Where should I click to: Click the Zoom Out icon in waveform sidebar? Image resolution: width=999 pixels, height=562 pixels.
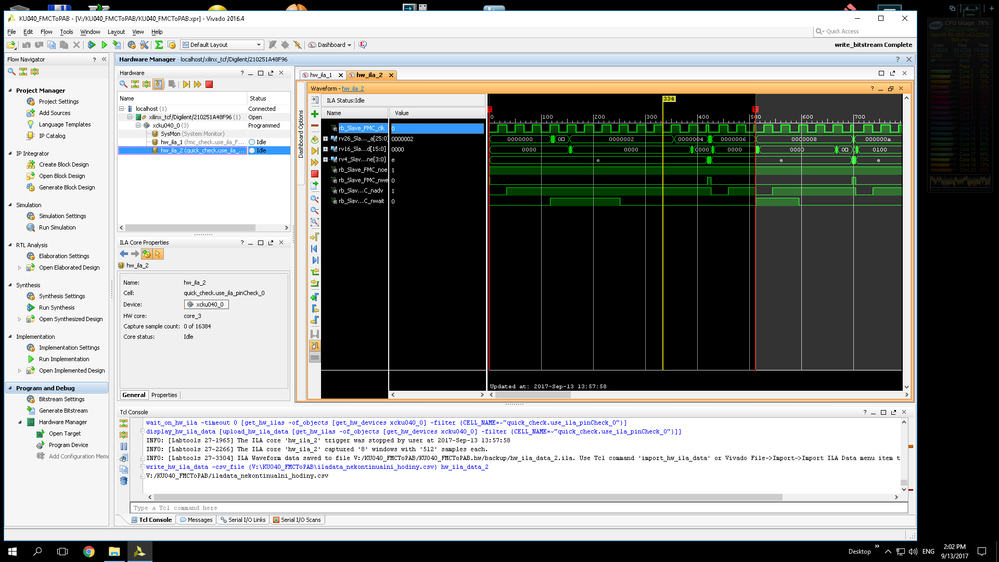tap(315, 210)
